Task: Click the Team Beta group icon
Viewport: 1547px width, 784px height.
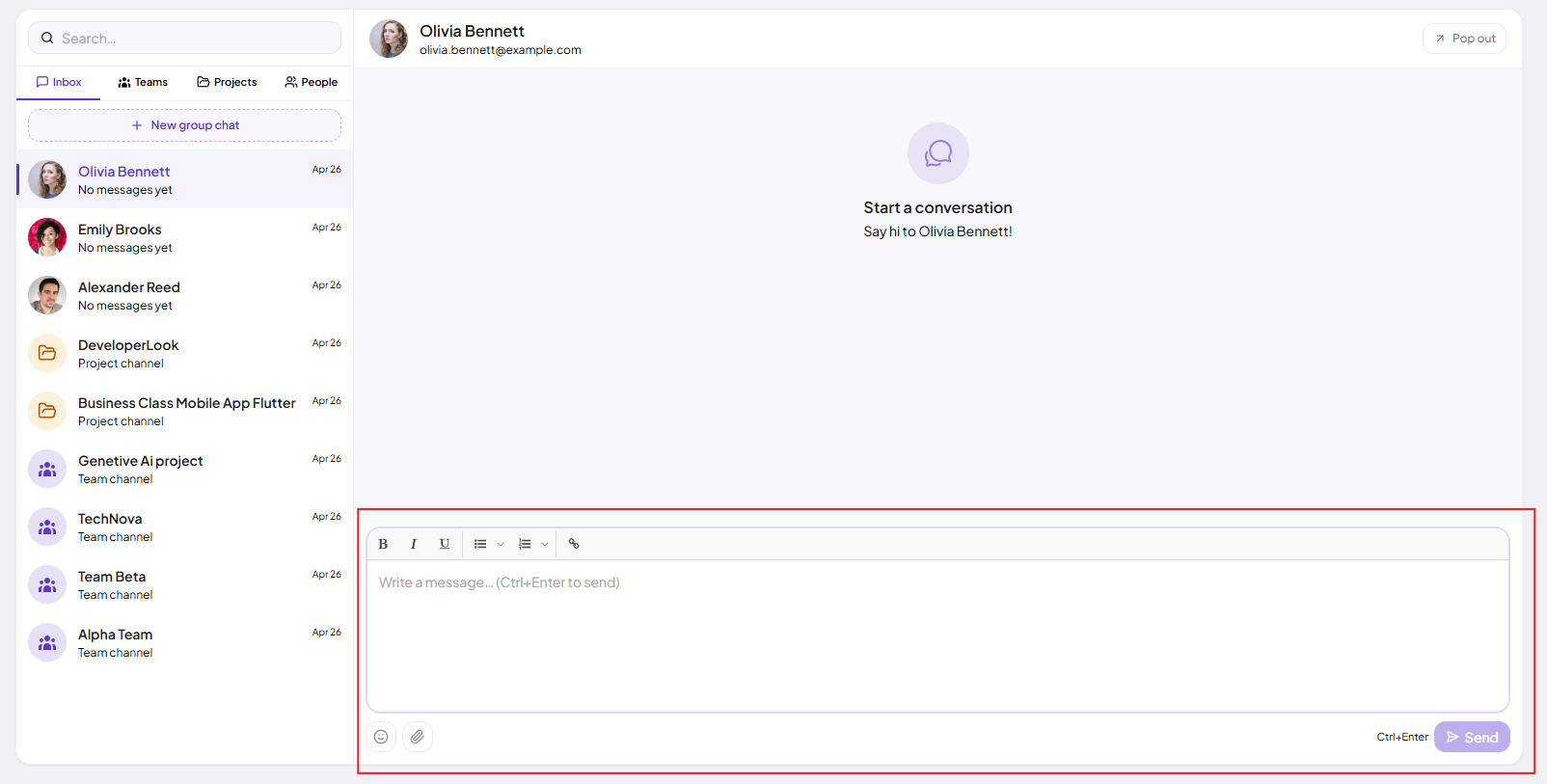Action: coord(47,584)
